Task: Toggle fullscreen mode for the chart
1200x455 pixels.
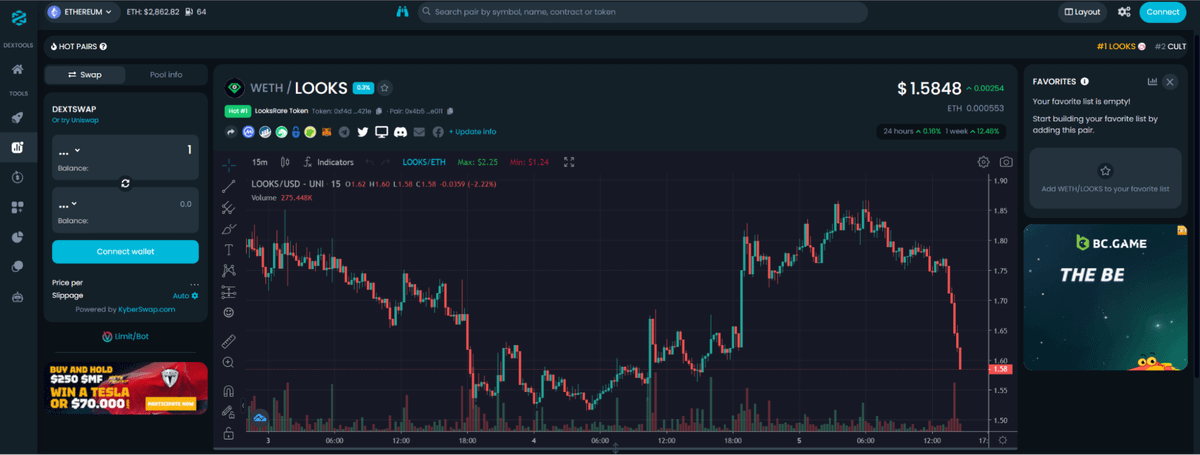Action: pyautogui.click(x=569, y=162)
